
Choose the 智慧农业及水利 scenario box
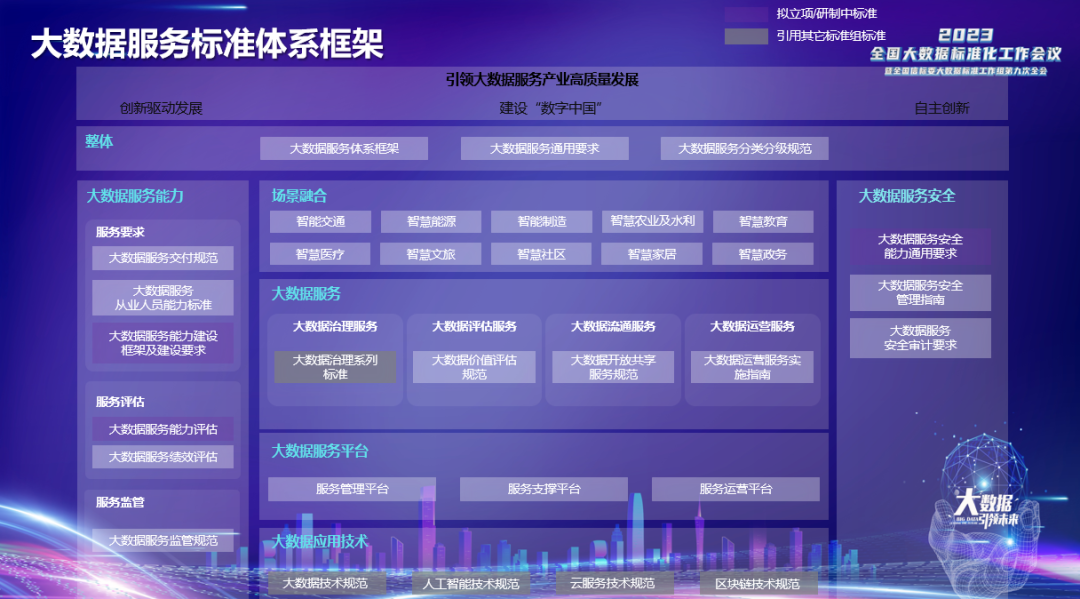click(x=652, y=221)
